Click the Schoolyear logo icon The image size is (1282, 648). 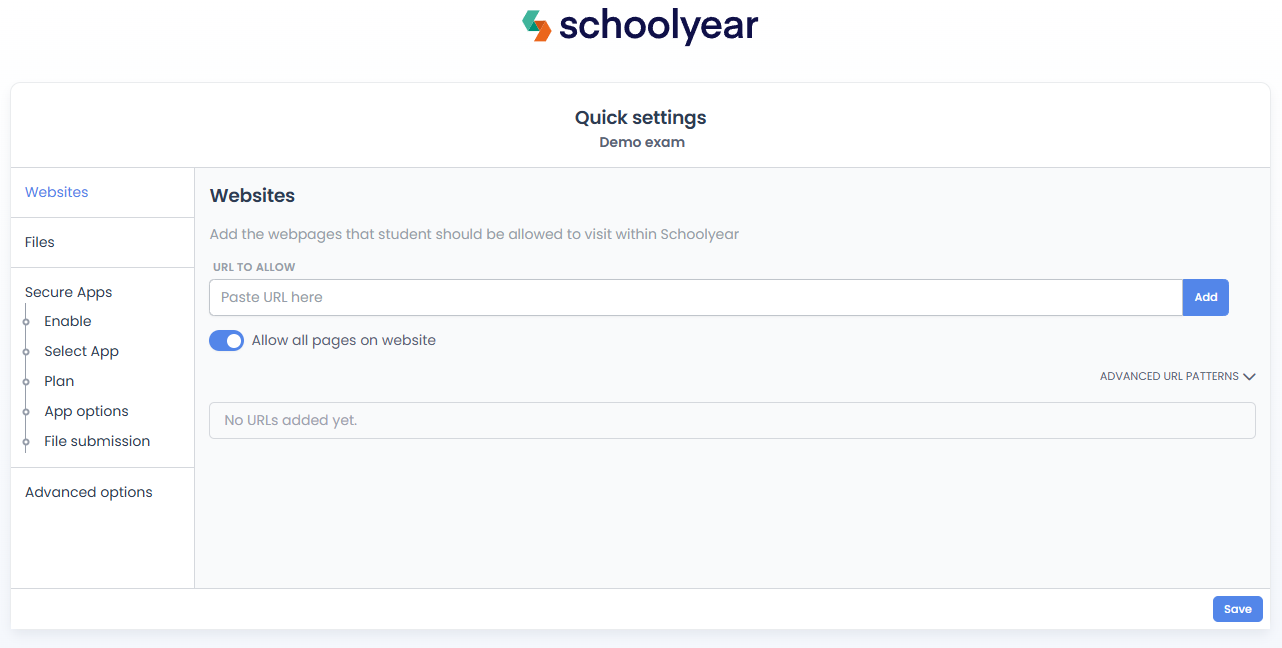537,26
